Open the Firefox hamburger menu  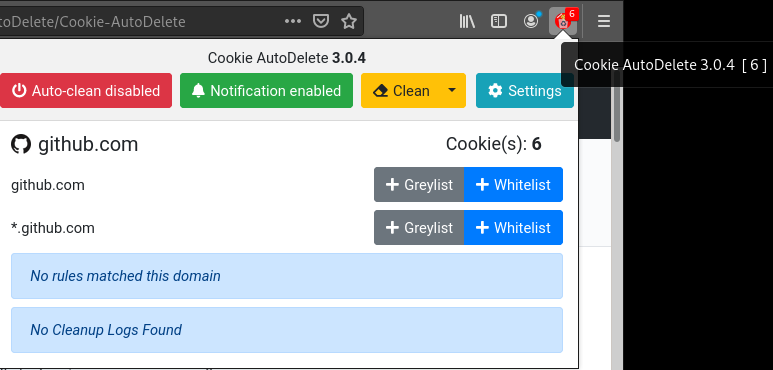pyautogui.click(x=604, y=21)
